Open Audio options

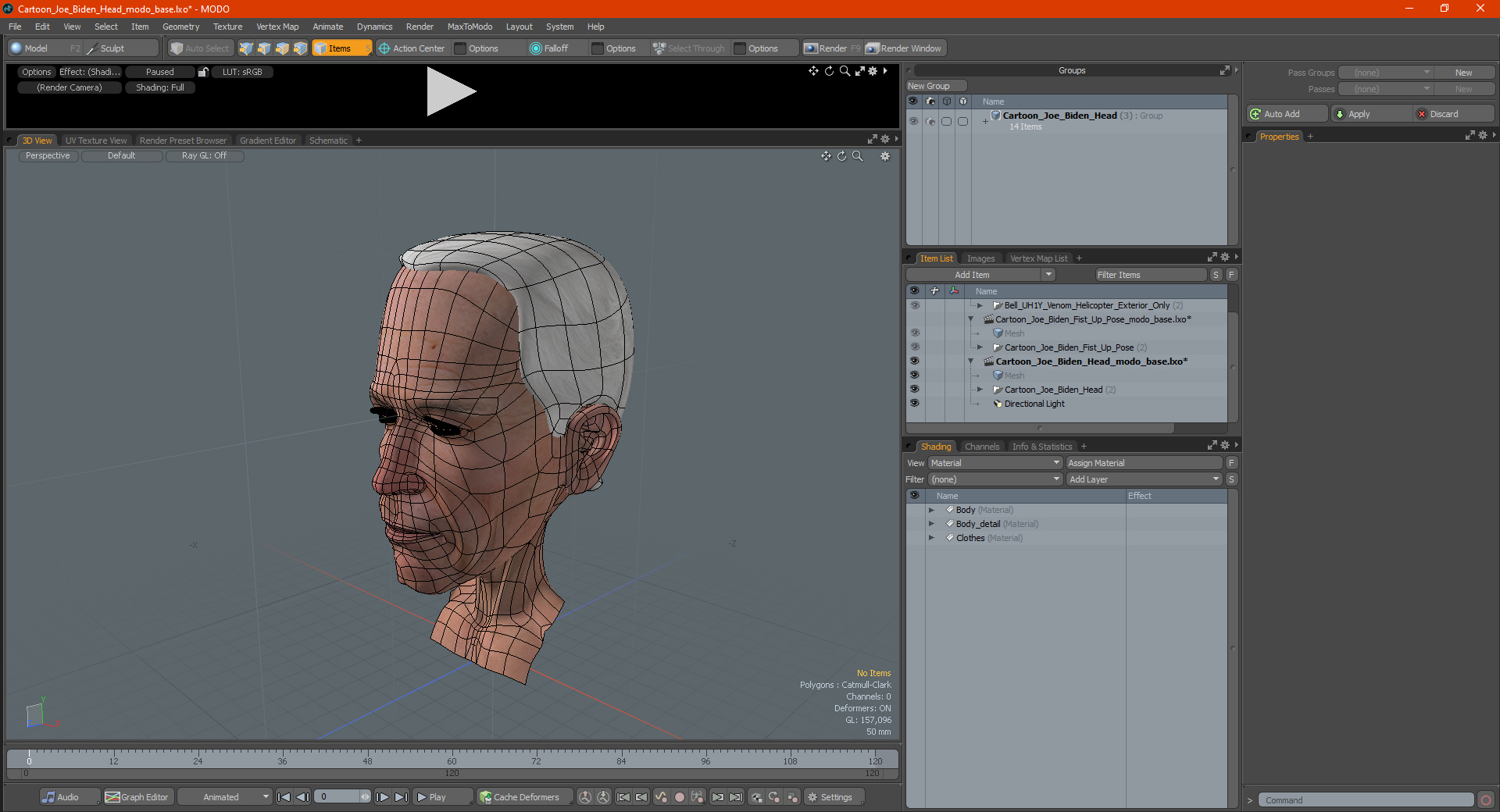(68, 797)
